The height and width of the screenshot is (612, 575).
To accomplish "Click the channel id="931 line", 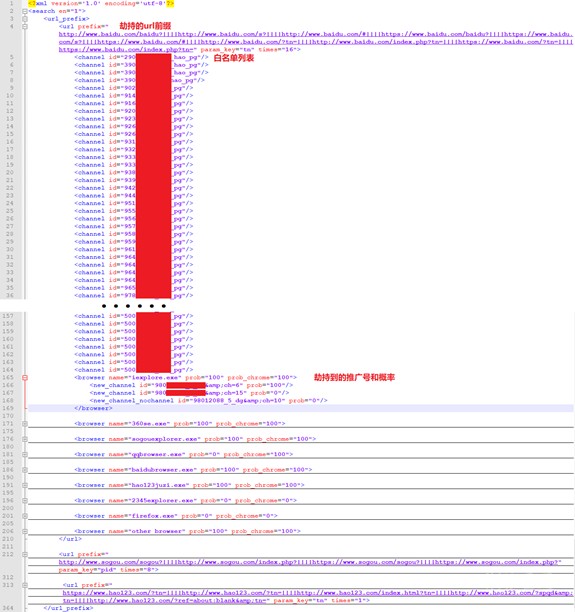I will coord(134,142).
